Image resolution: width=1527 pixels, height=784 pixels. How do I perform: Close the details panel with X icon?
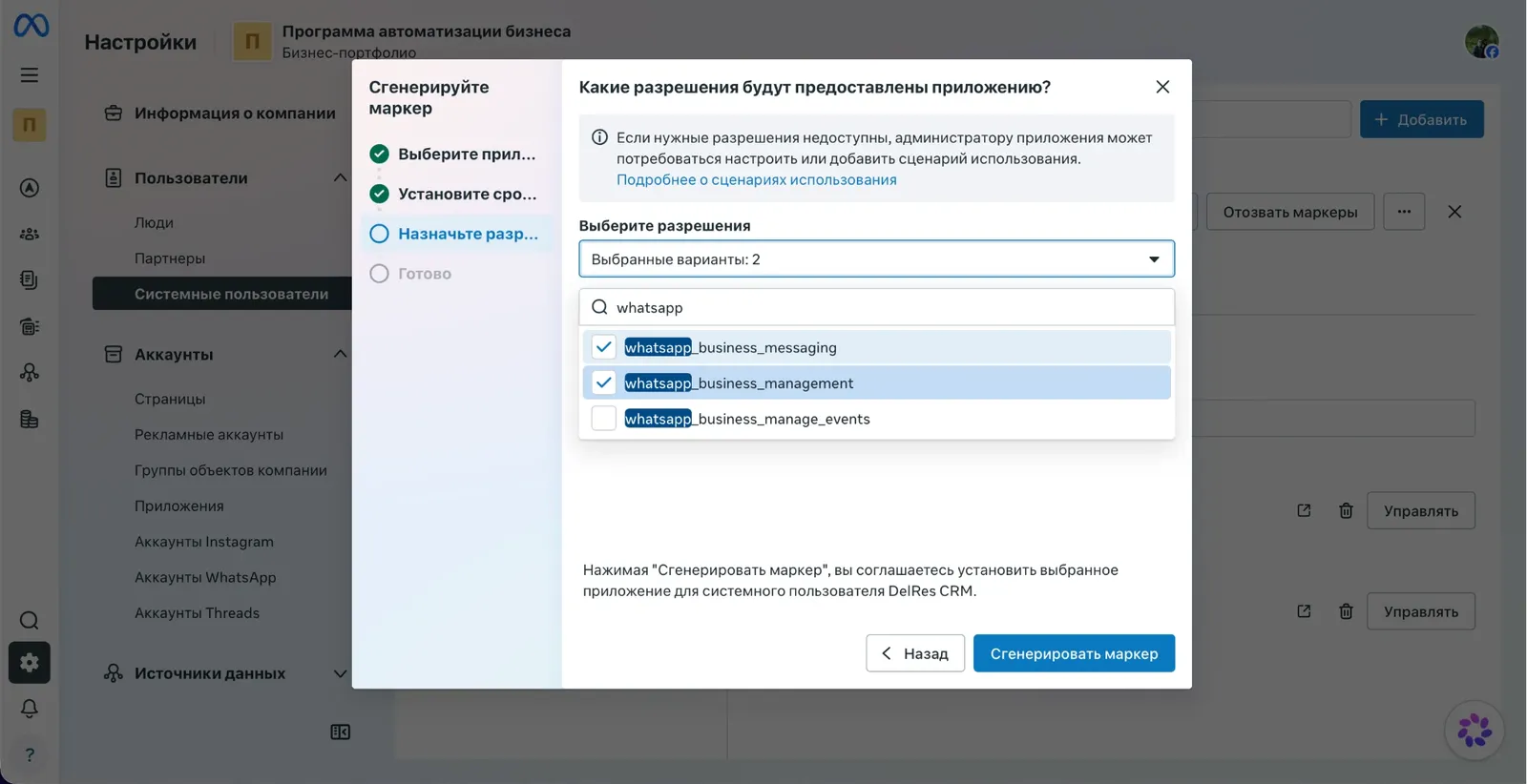[x=1454, y=212]
